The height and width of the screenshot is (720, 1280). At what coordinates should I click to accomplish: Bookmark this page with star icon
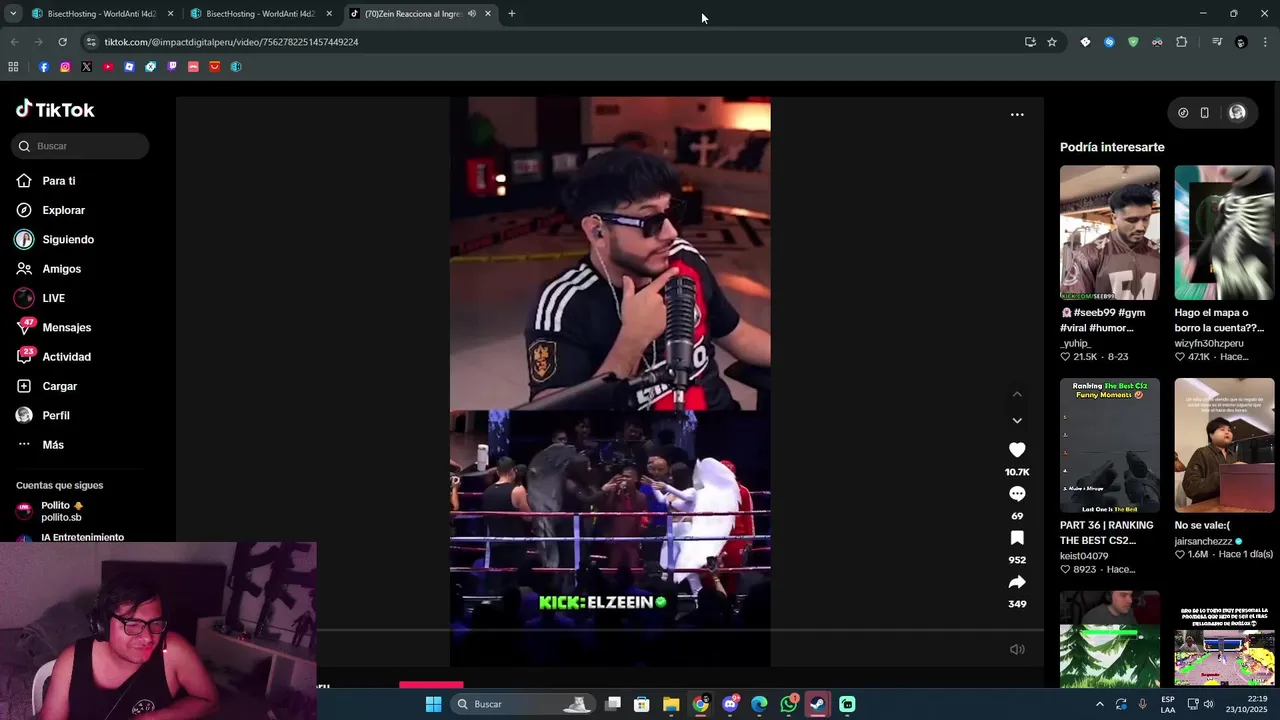(x=1052, y=42)
